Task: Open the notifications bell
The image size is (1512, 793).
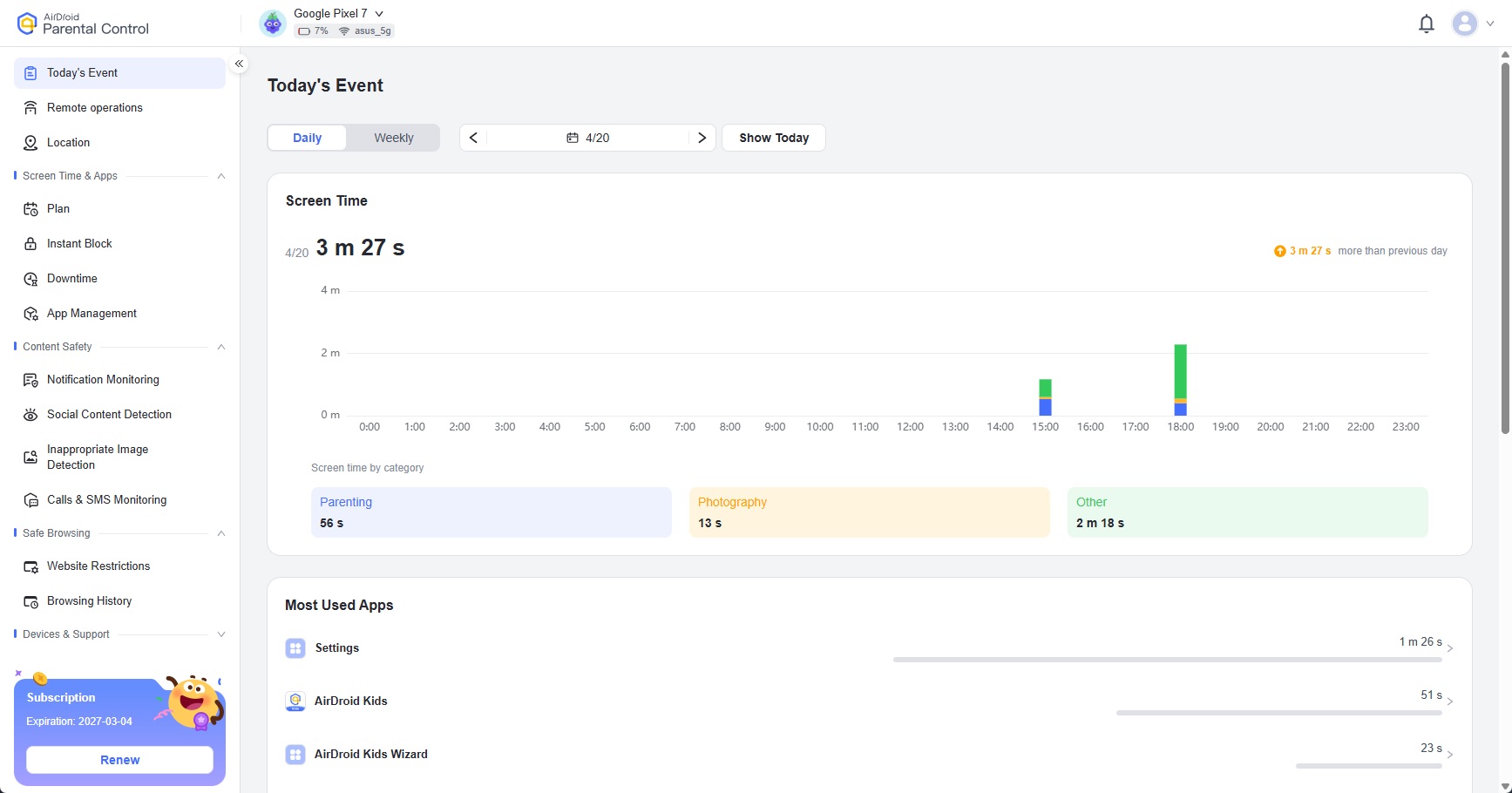Action: point(1427,24)
